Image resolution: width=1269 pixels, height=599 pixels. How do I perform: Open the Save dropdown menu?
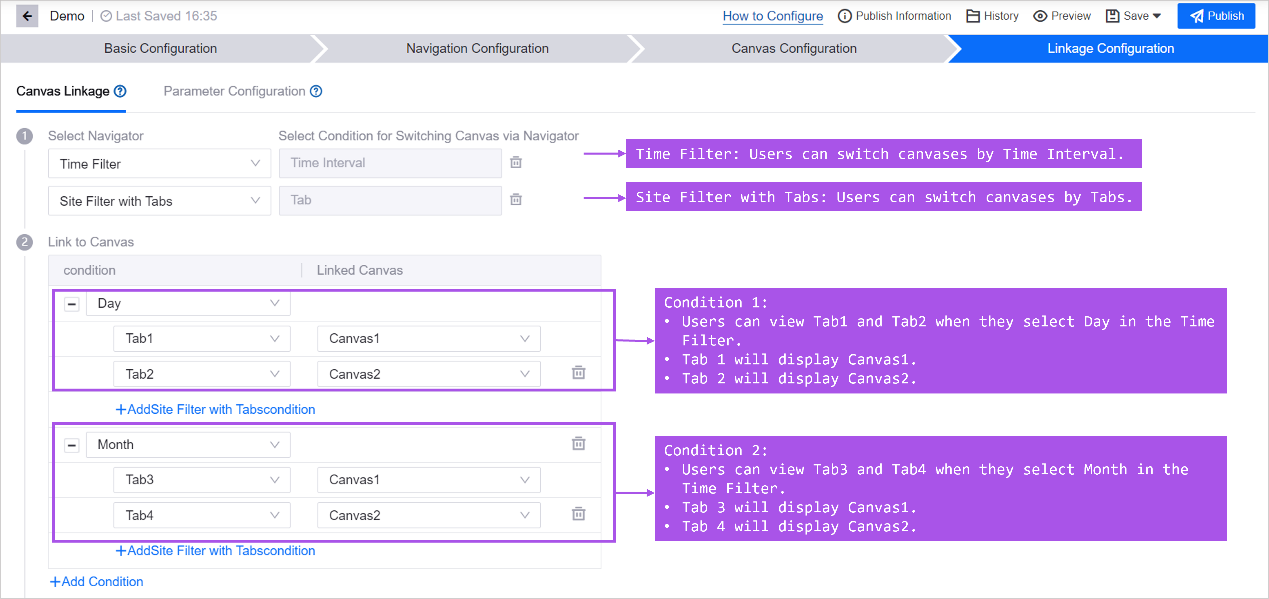[x=1134, y=16]
